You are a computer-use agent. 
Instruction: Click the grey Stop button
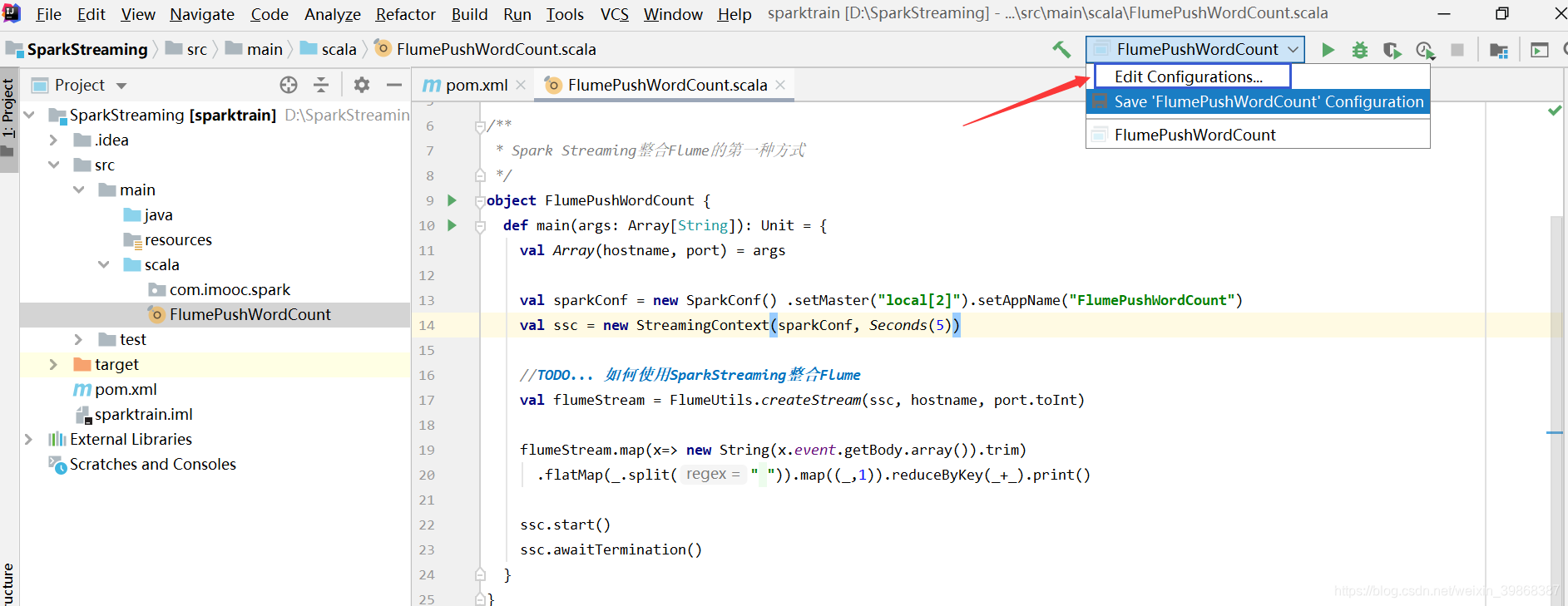1457,50
